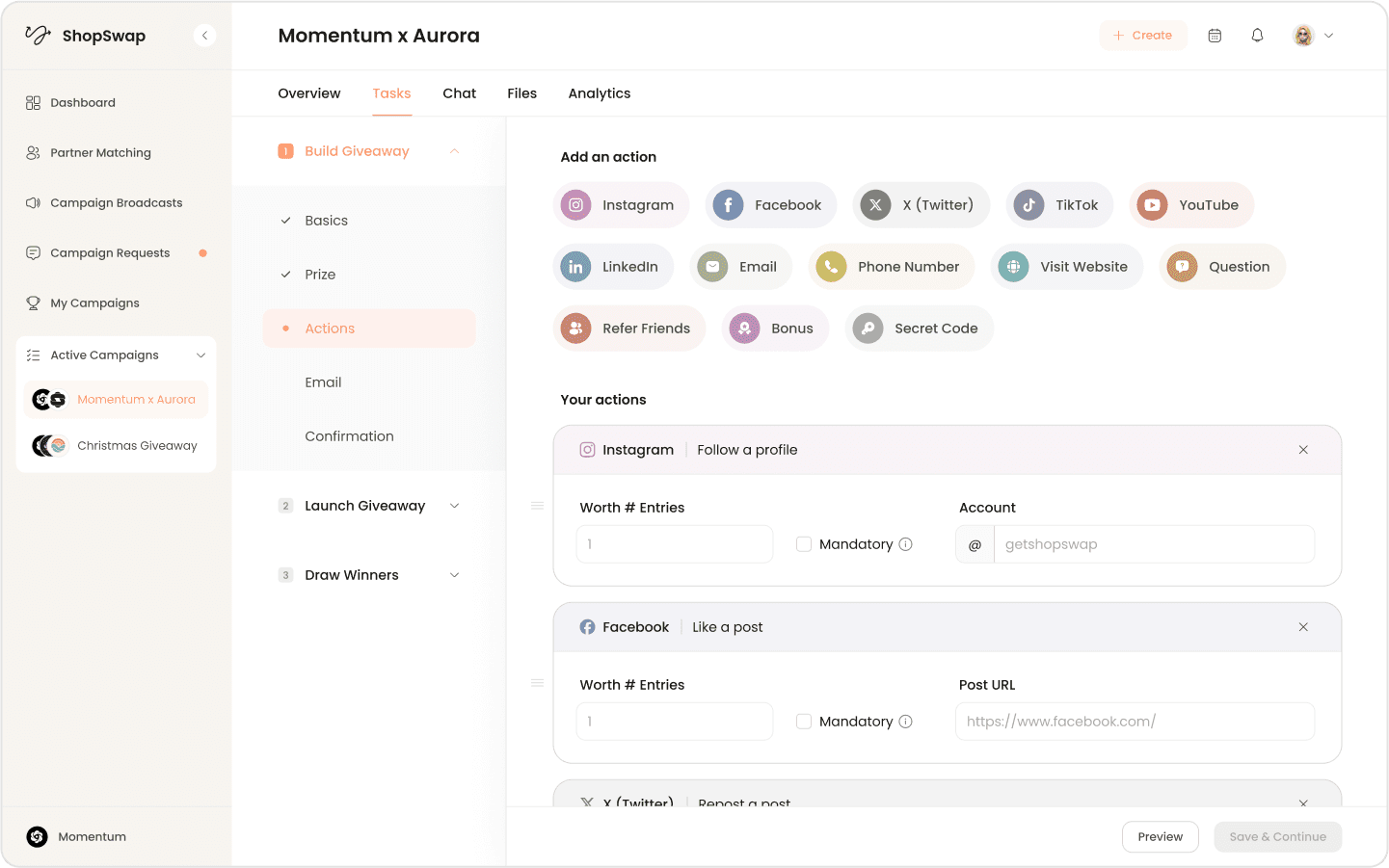Open the user avatar dropdown menu
The width and height of the screenshot is (1389, 868).
pyautogui.click(x=1313, y=36)
